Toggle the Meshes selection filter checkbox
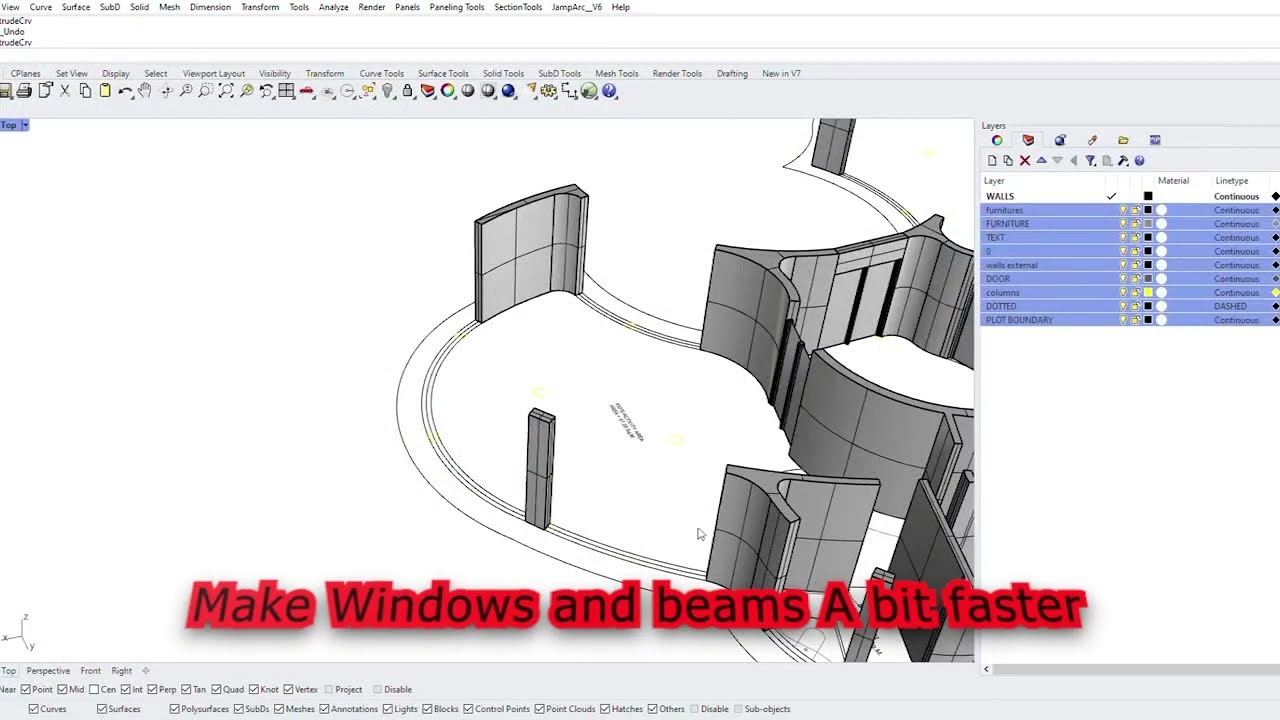This screenshot has width=1280, height=720. (x=278, y=709)
